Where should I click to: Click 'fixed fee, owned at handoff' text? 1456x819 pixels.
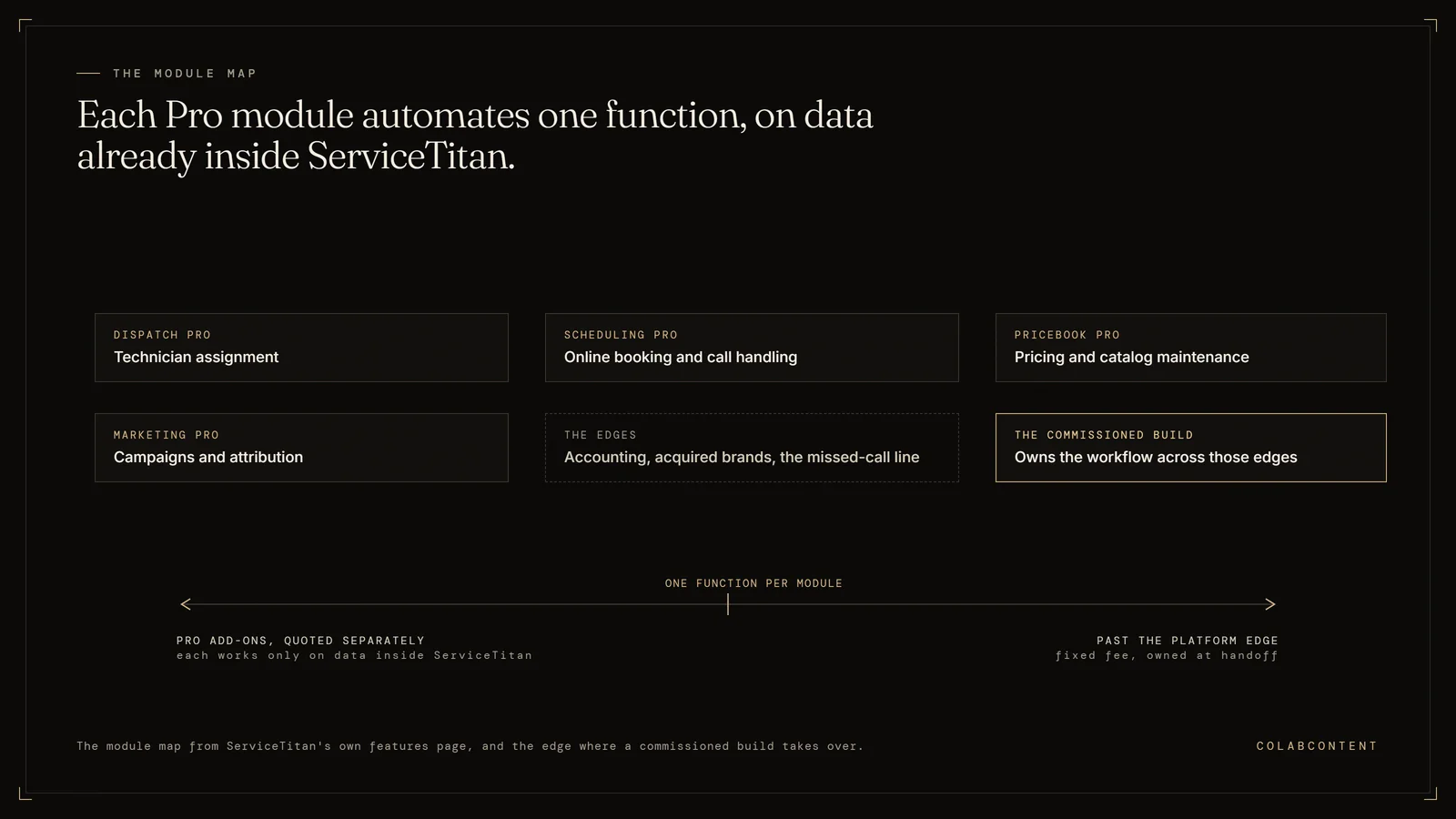click(x=1167, y=655)
